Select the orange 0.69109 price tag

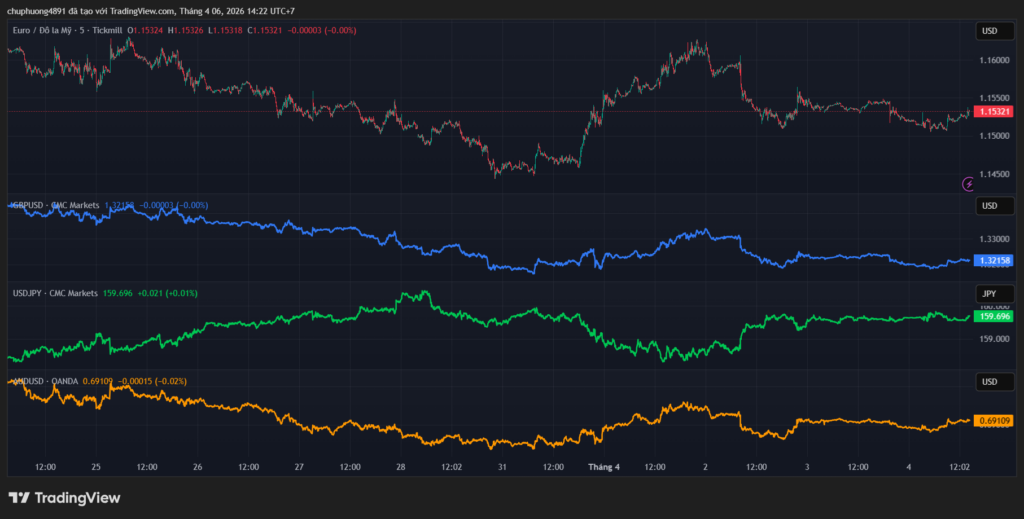click(994, 421)
